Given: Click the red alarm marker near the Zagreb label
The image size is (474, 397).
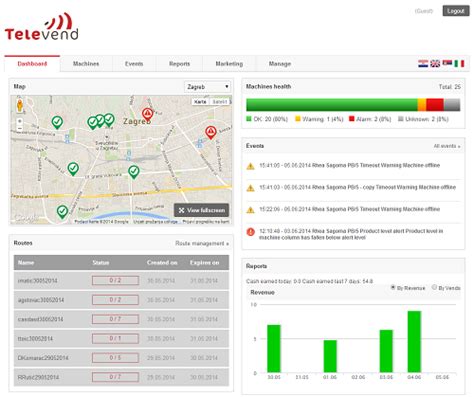Looking at the screenshot, I should coord(147,114).
